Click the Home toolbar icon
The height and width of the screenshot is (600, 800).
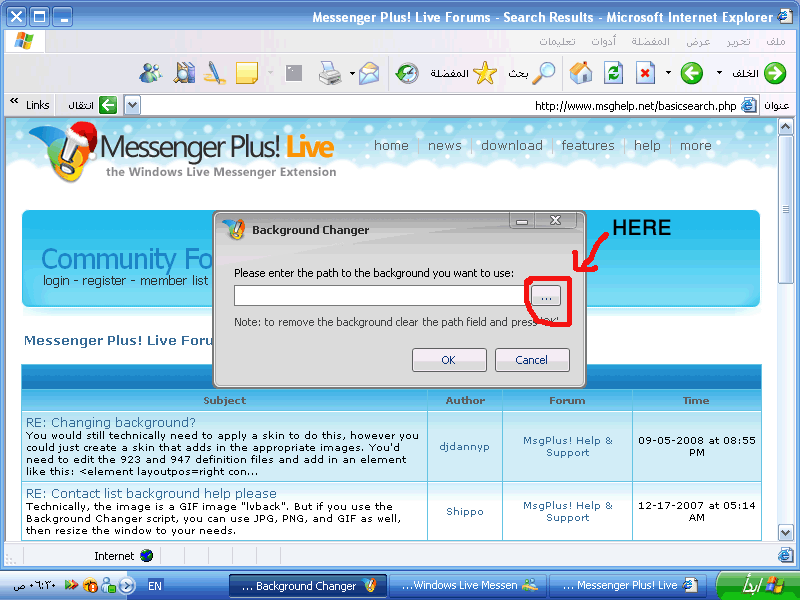tap(581, 73)
